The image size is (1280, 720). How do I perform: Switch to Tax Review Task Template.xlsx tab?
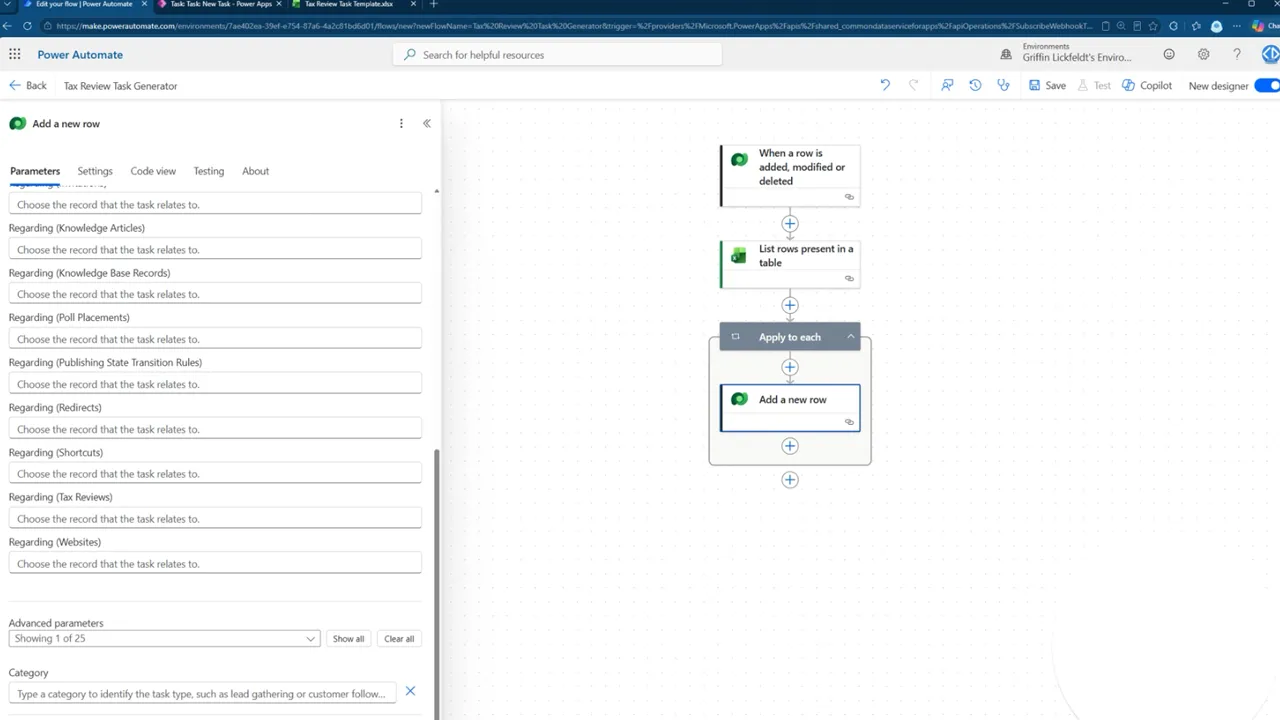click(x=350, y=4)
